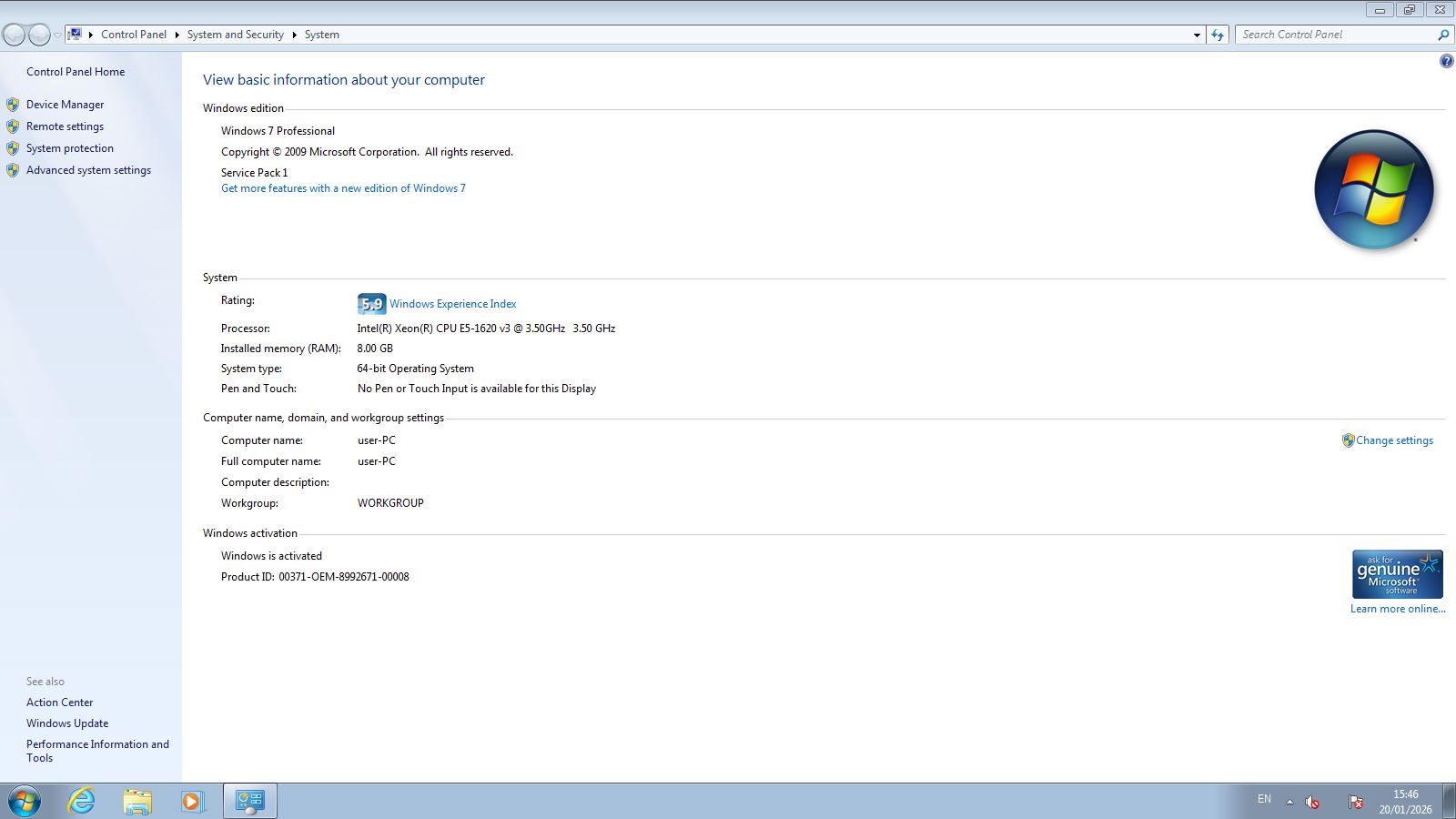Click Change settings for computer name

(x=1393, y=440)
